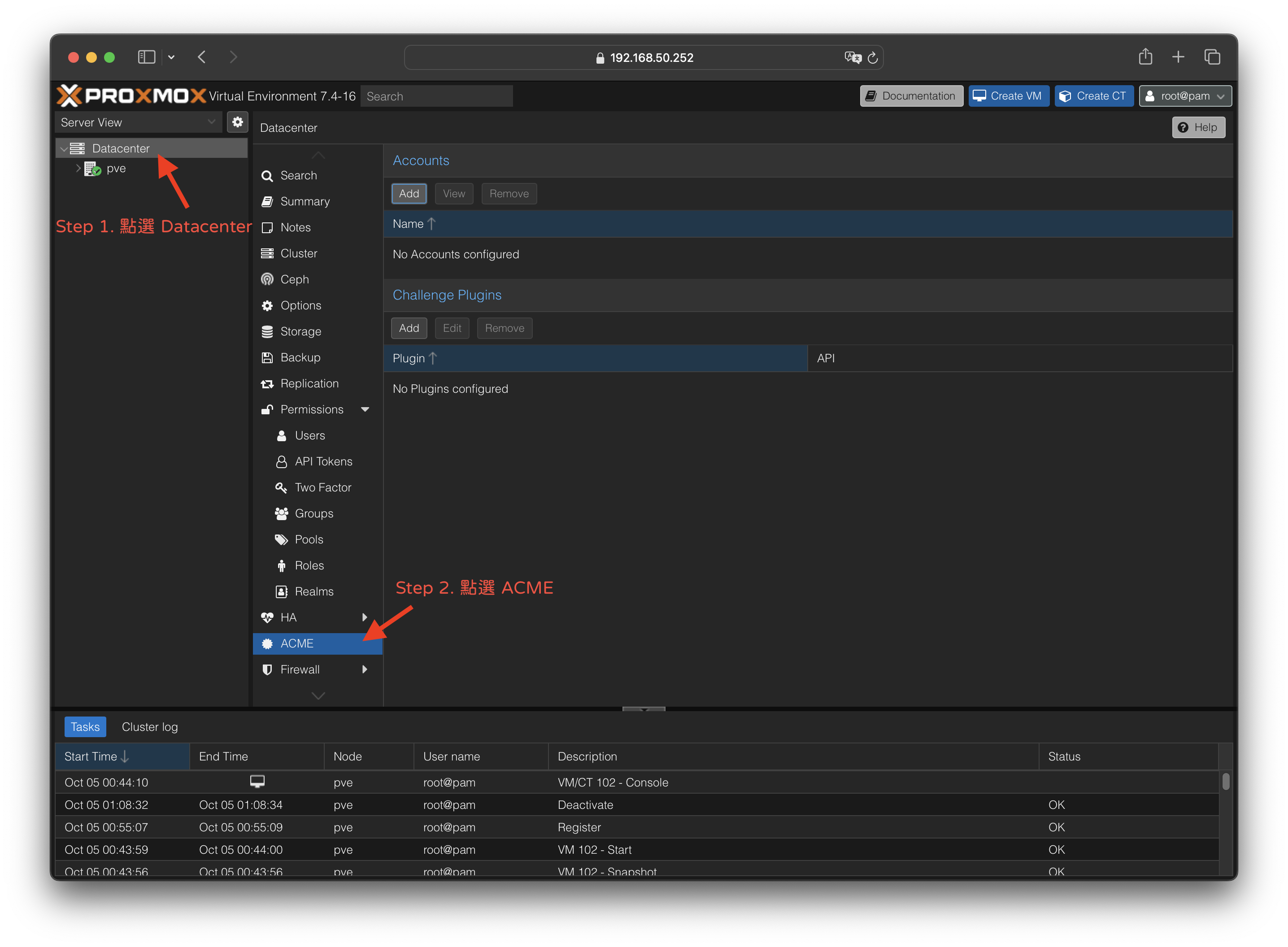Open the Safari share icon
The height and width of the screenshot is (947, 1288).
1145,57
